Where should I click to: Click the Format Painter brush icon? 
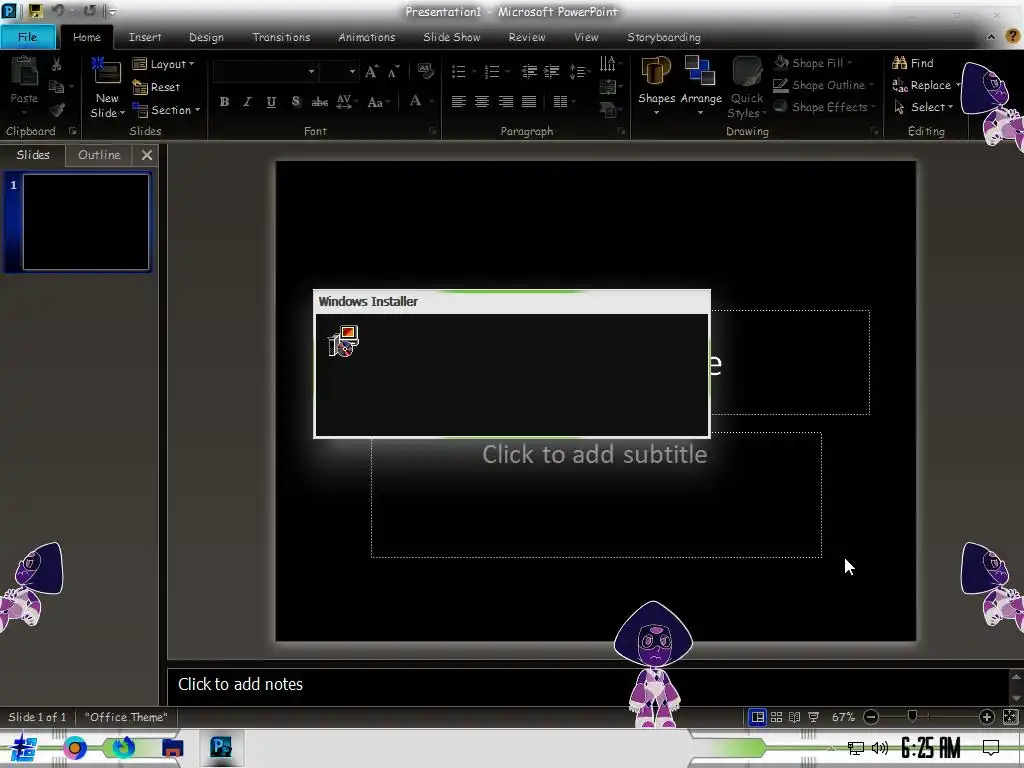(57, 110)
